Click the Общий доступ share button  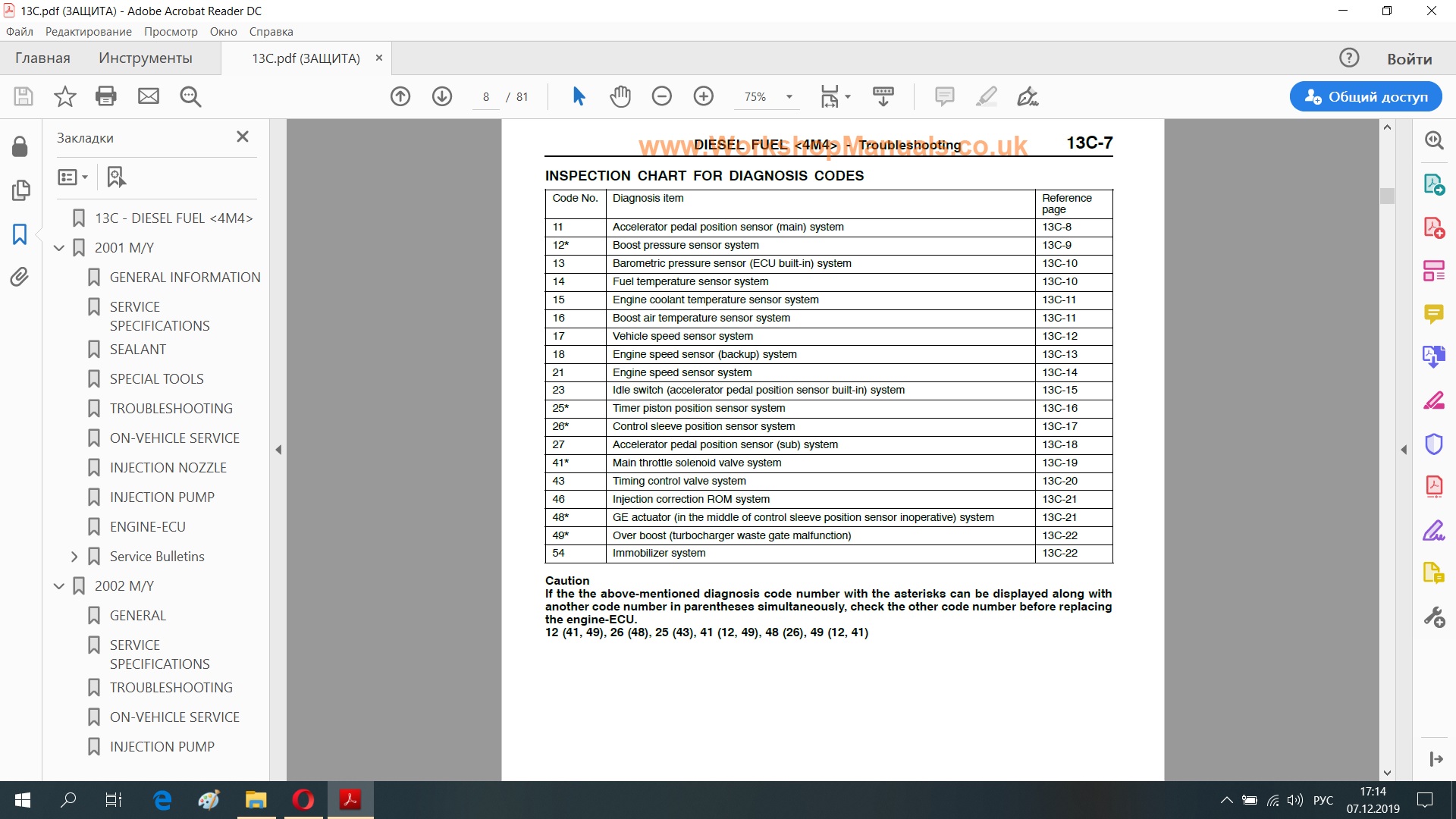point(1366,96)
